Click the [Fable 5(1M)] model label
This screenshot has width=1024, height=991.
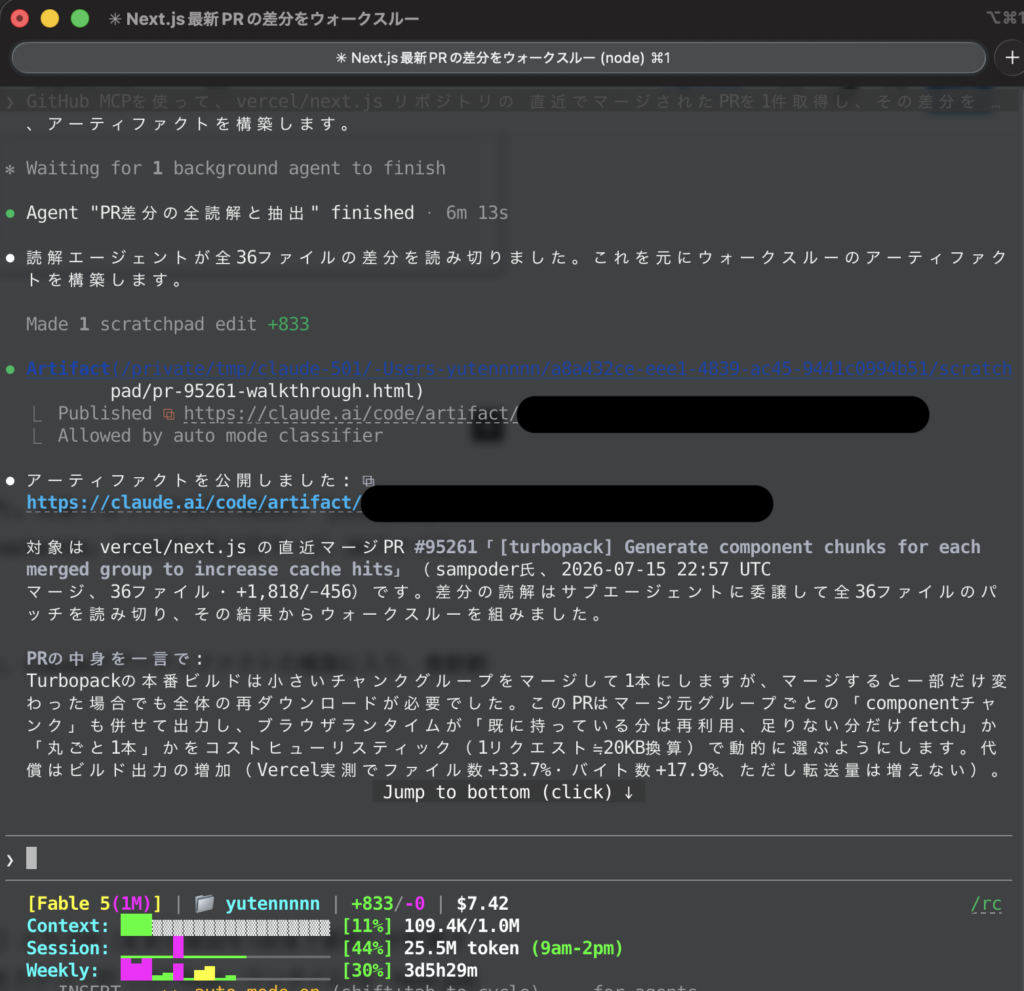click(94, 903)
